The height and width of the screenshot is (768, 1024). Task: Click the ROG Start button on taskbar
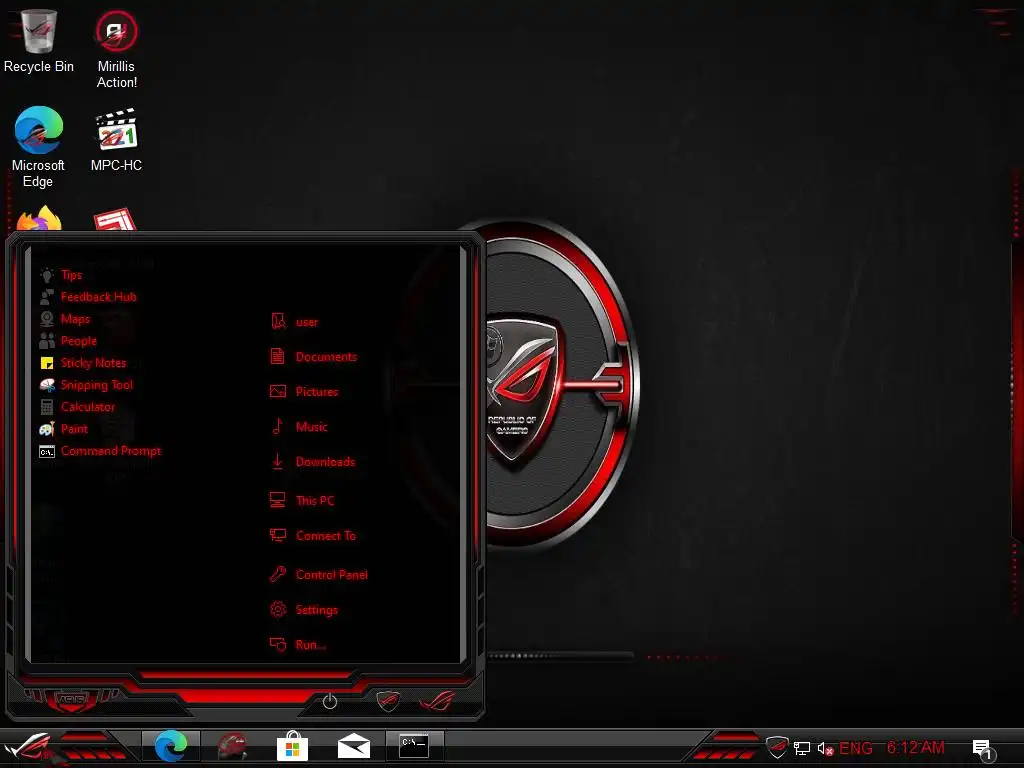(29, 747)
